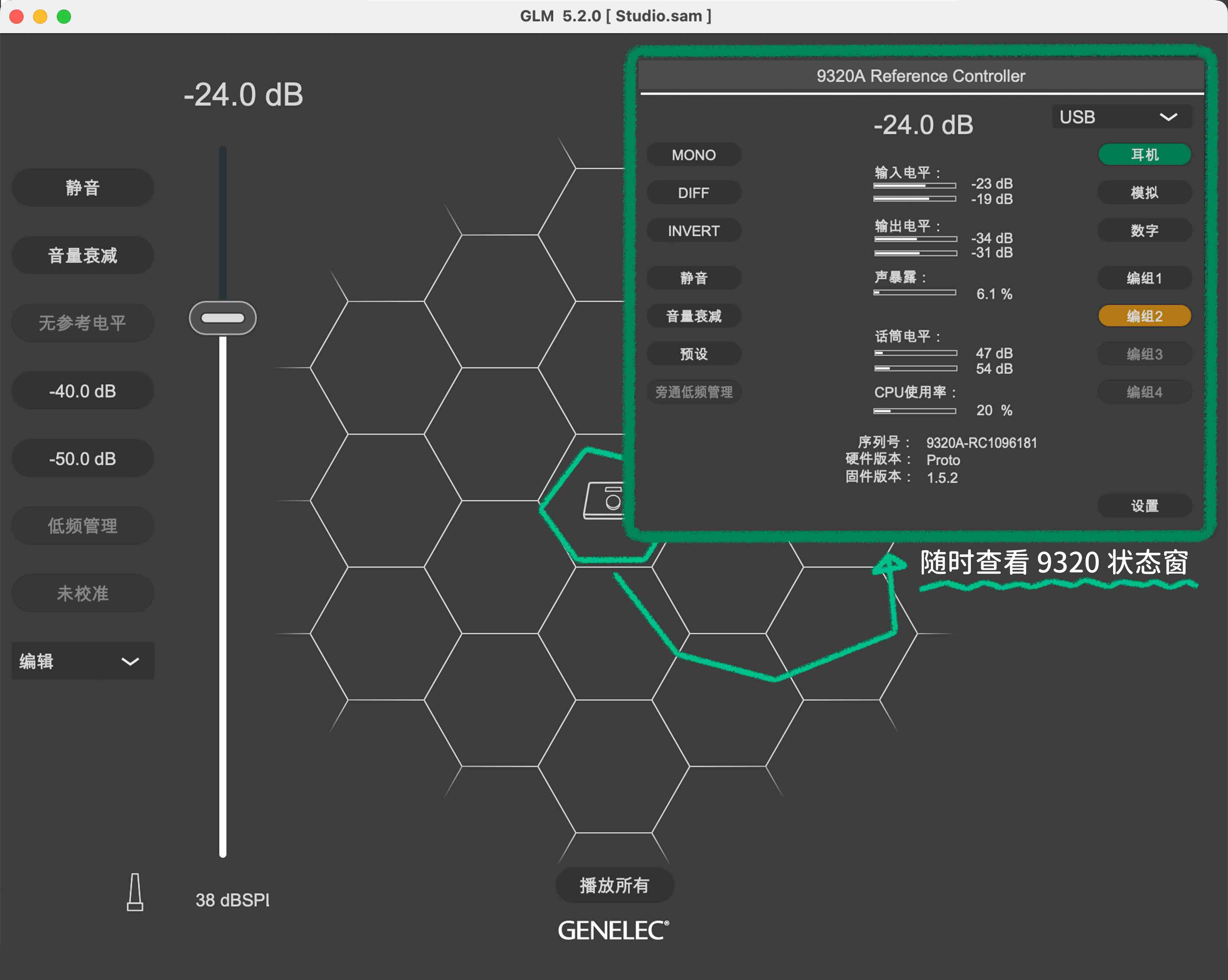Click the -24.0 dB readout in 9320A panel
This screenshot has width=1228, height=980.
[923, 125]
